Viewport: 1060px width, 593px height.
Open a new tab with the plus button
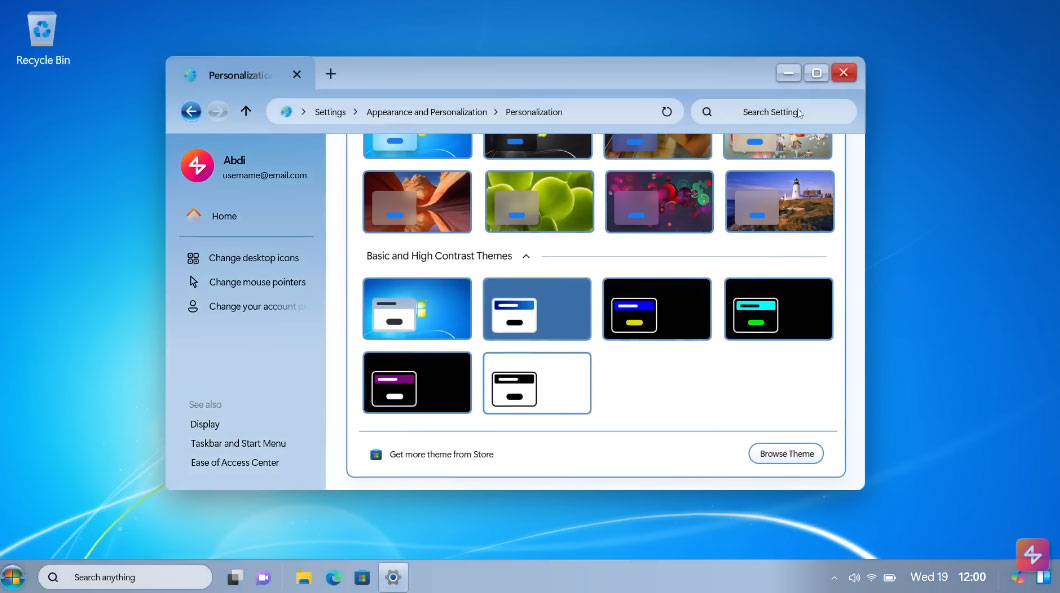tap(330, 74)
